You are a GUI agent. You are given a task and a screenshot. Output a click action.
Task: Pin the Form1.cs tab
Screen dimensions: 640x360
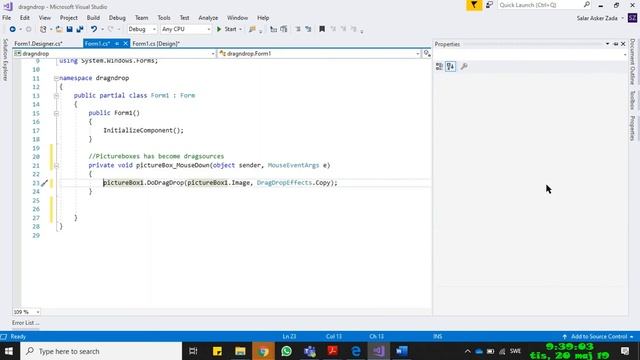point(117,44)
